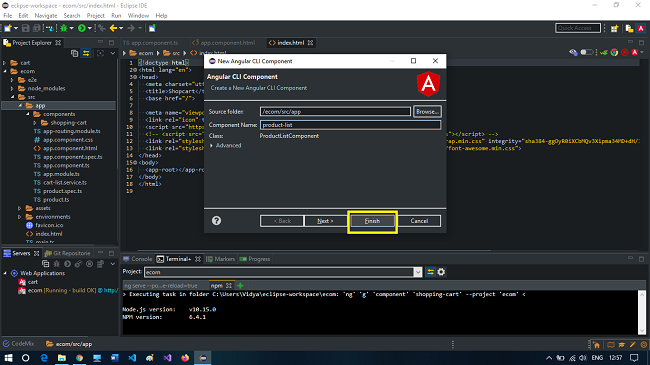This screenshot has height=365, width=650.
Task: Click the Windows Start button
Action: click(8, 358)
